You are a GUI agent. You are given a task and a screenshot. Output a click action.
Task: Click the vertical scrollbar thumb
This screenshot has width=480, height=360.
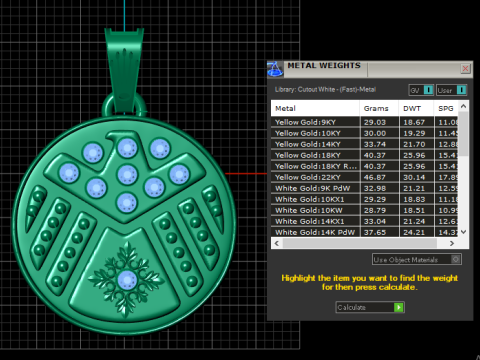tap(463, 133)
